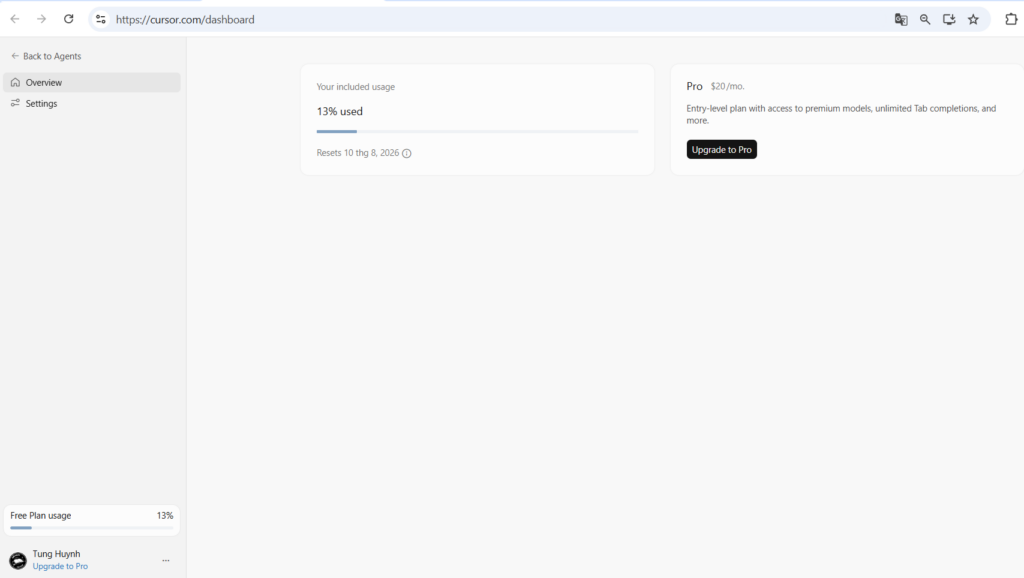This screenshot has height=578, width=1024.
Task: Reload the dashboard page
Action: click(69, 19)
